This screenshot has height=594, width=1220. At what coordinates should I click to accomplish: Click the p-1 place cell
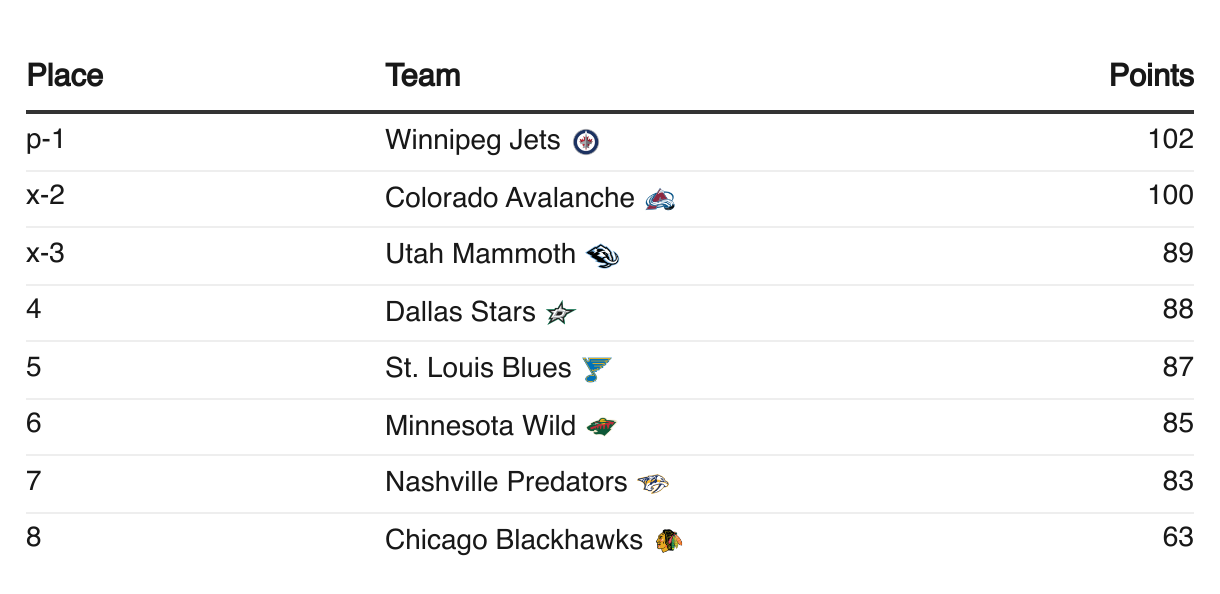45,139
